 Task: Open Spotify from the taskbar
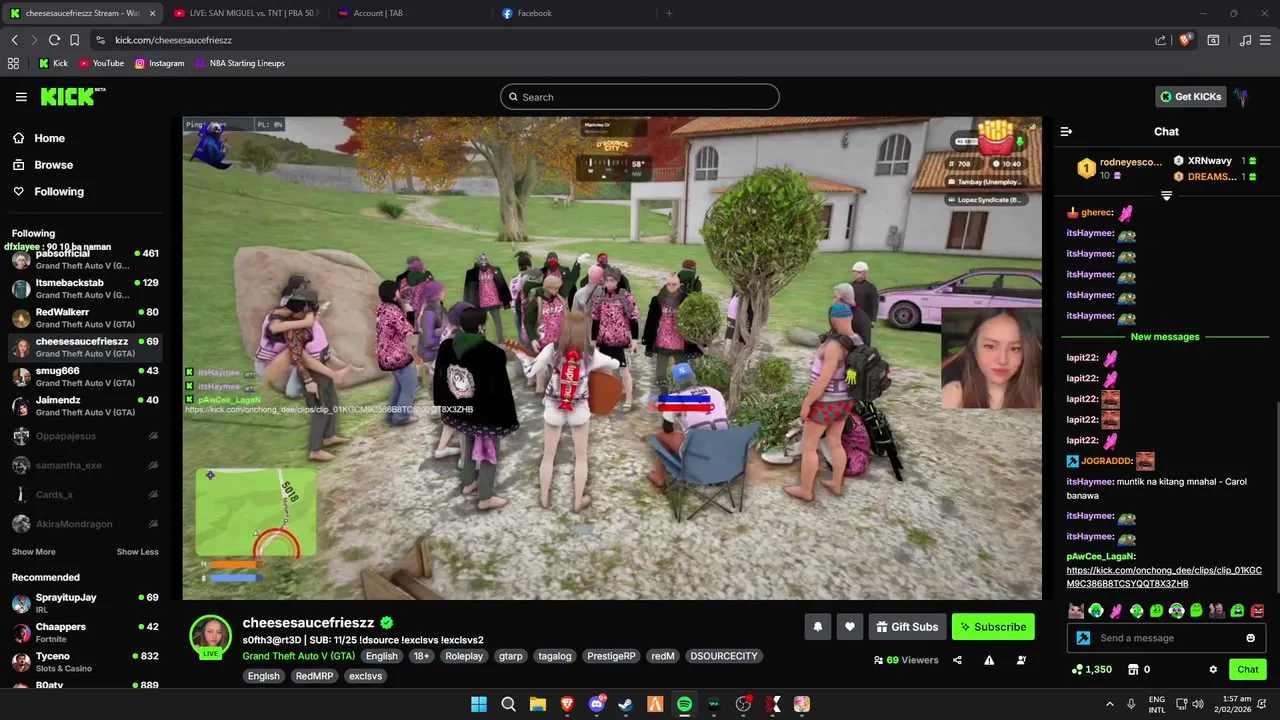click(684, 704)
